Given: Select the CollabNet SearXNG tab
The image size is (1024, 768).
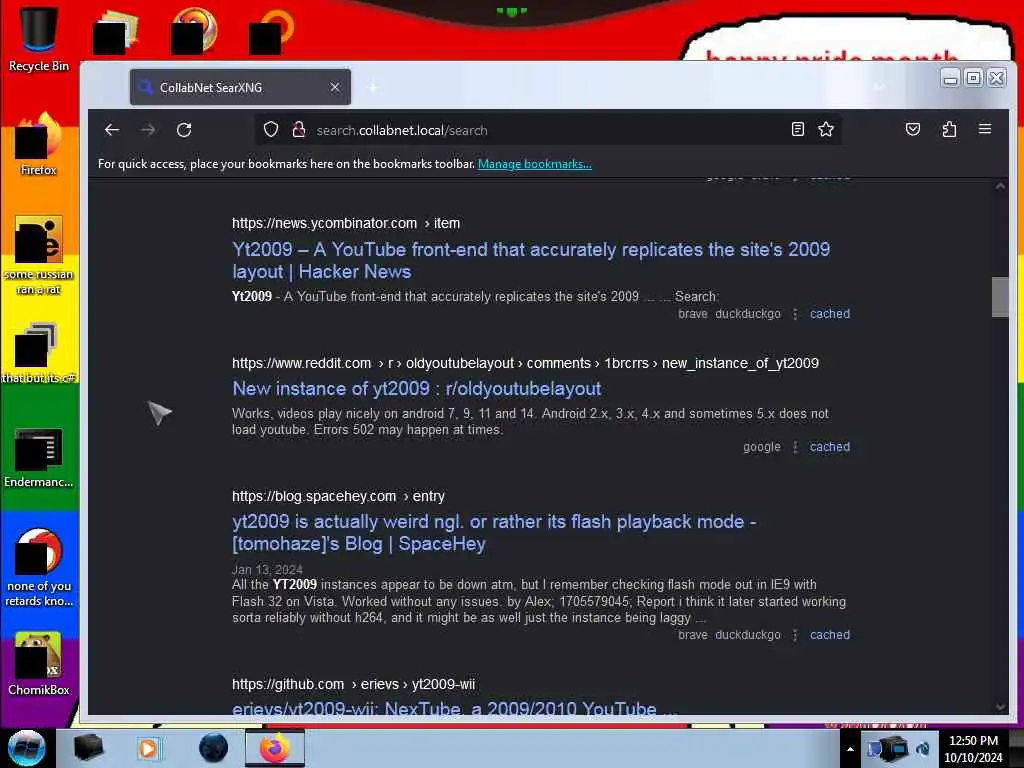Looking at the screenshot, I should coord(240,87).
